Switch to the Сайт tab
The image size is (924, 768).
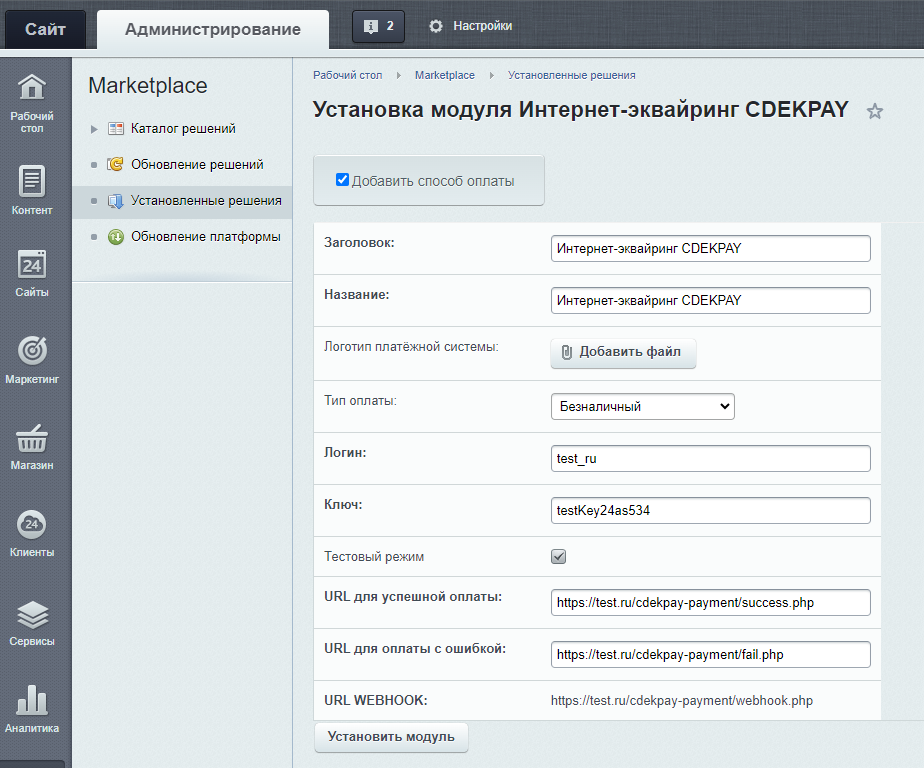(45, 29)
